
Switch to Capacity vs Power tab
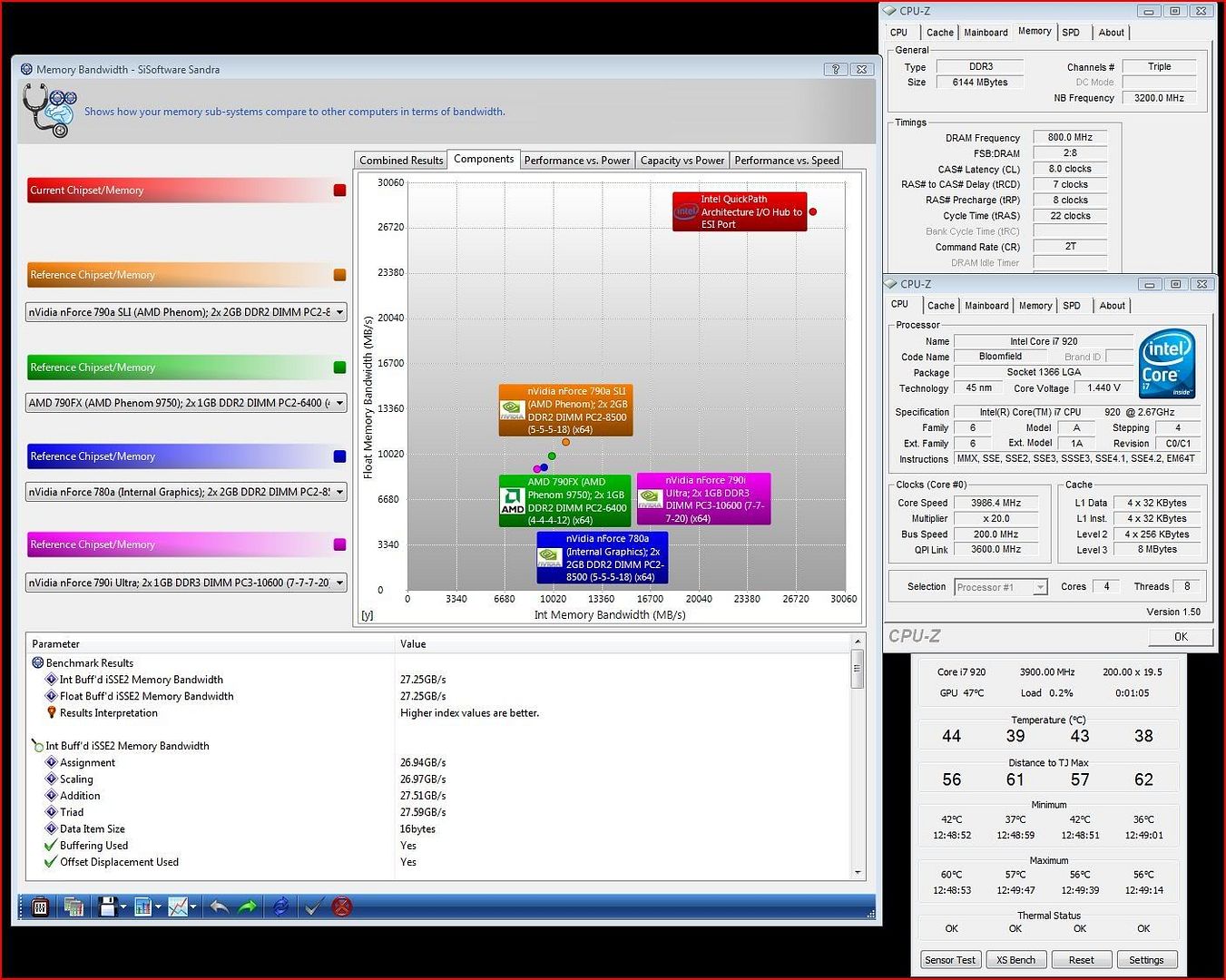(682, 161)
